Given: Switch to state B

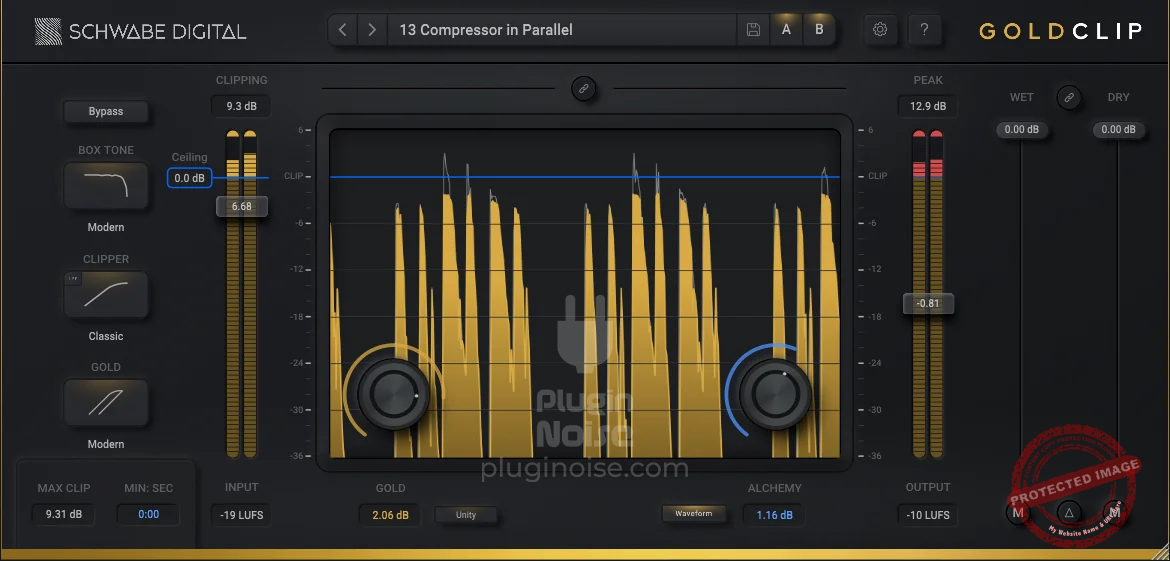Looking at the screenshot, I should click(x=819, y=30).
